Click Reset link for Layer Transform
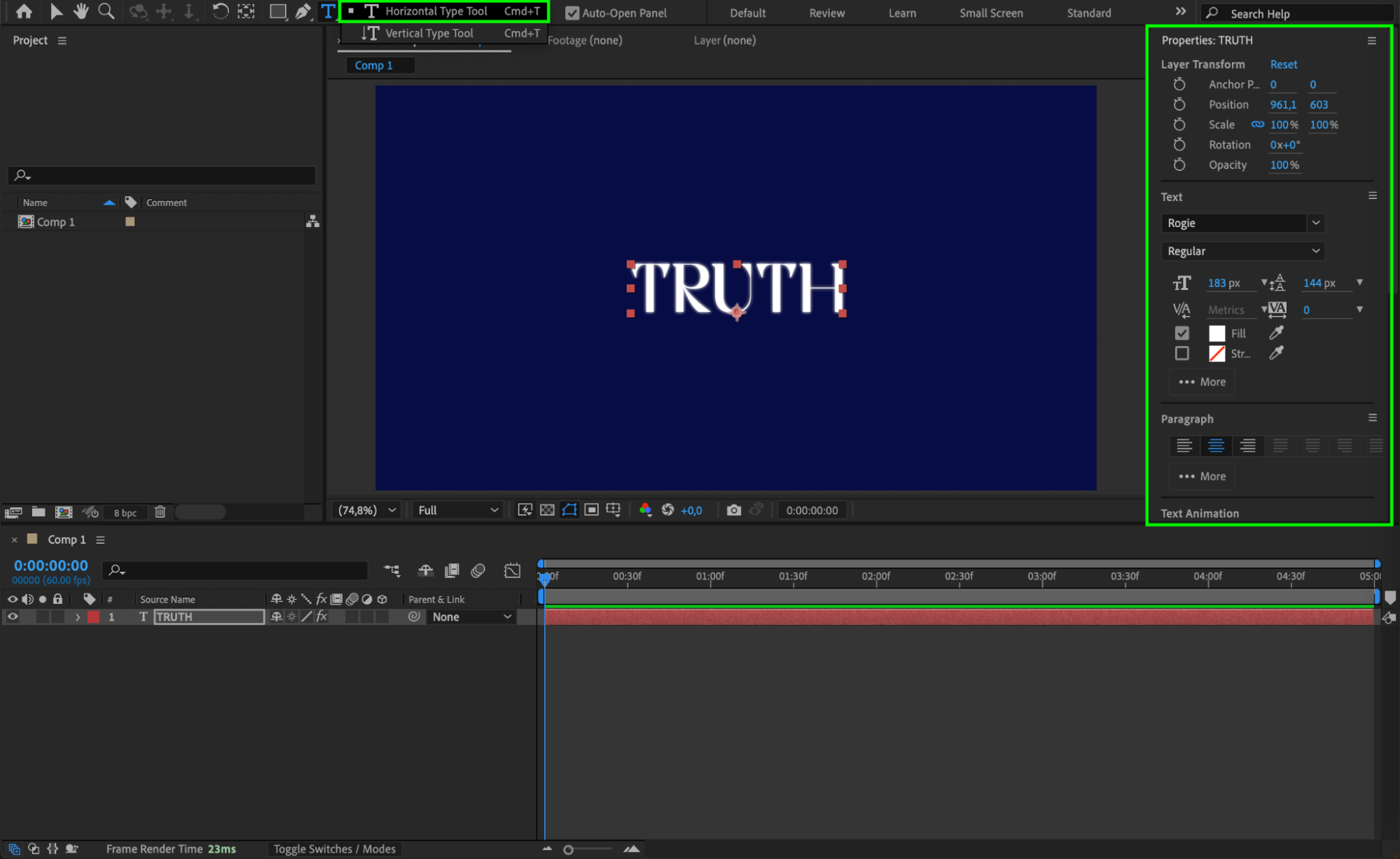 click(1283, 64)
